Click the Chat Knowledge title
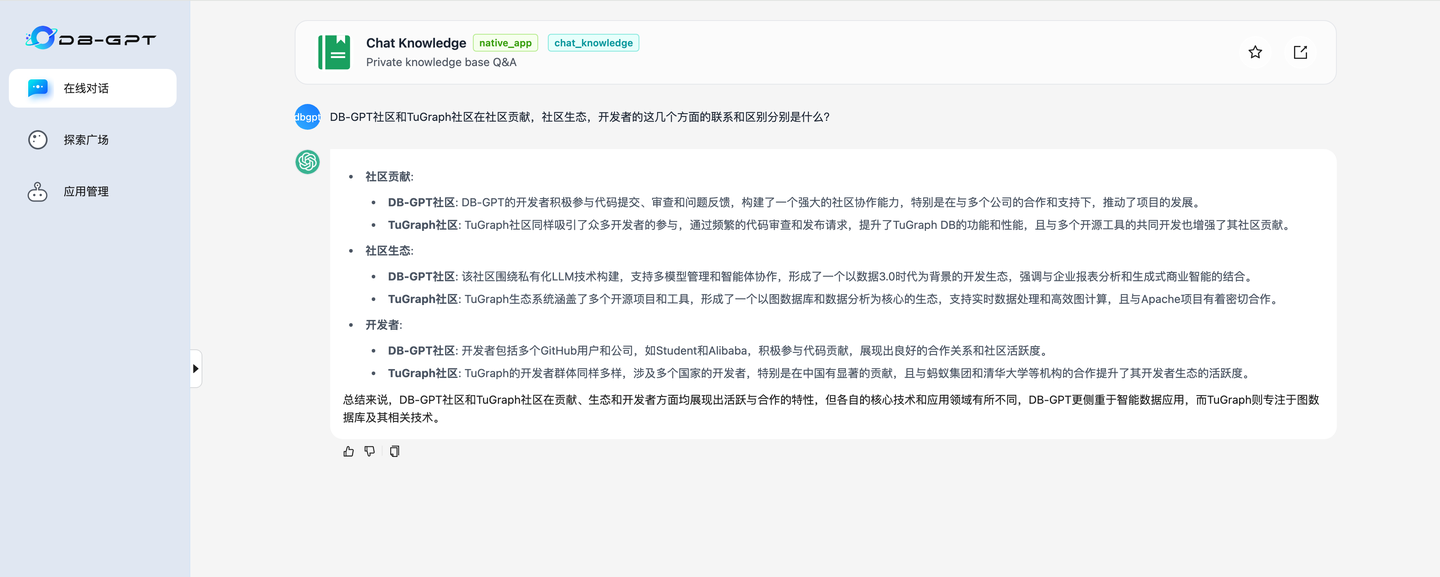 click(416, 43)
